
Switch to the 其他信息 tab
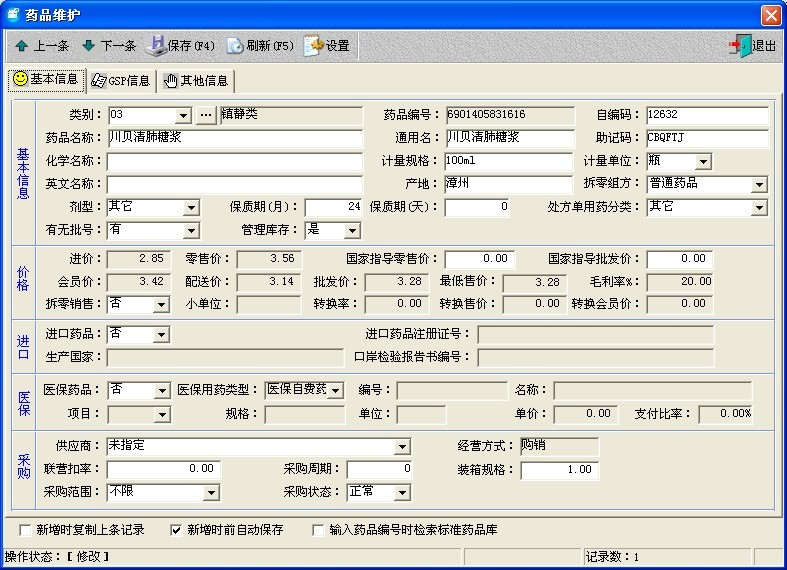click(x=197, y=80)
